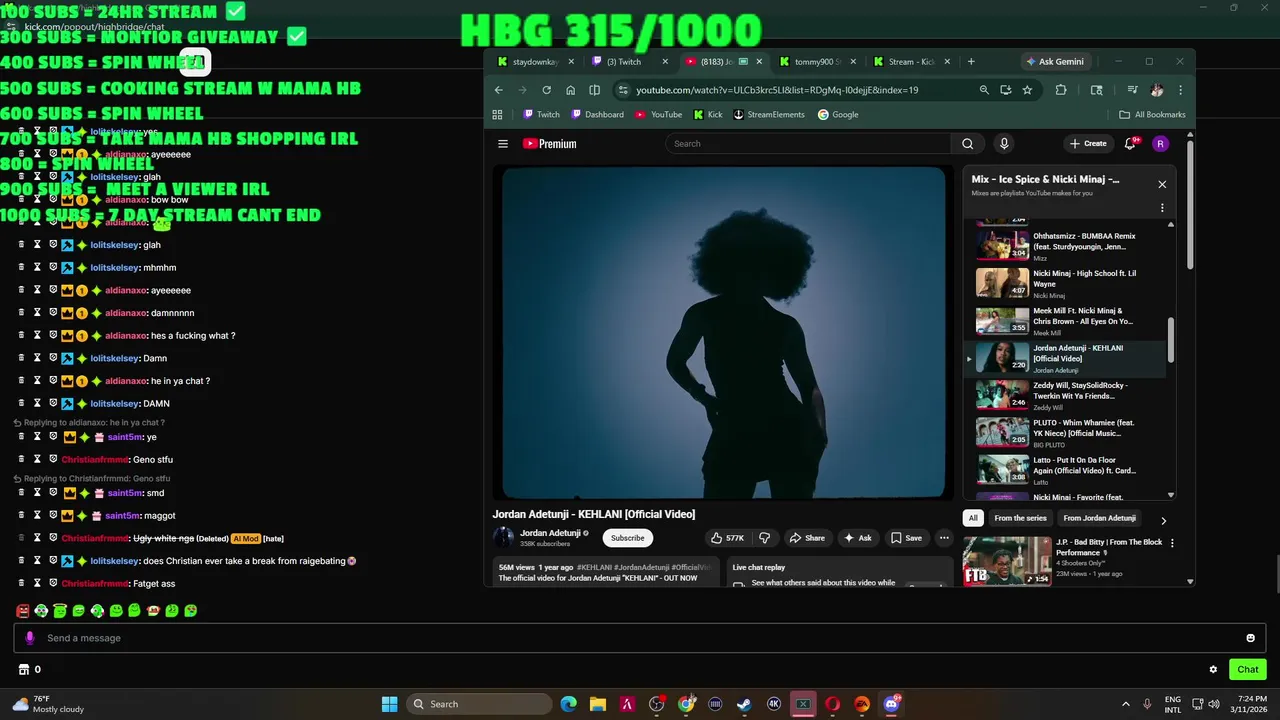Viewport: 1280px width, 720px height.
Task: Open the Twitch bookmark
Action: click(541, 115)
